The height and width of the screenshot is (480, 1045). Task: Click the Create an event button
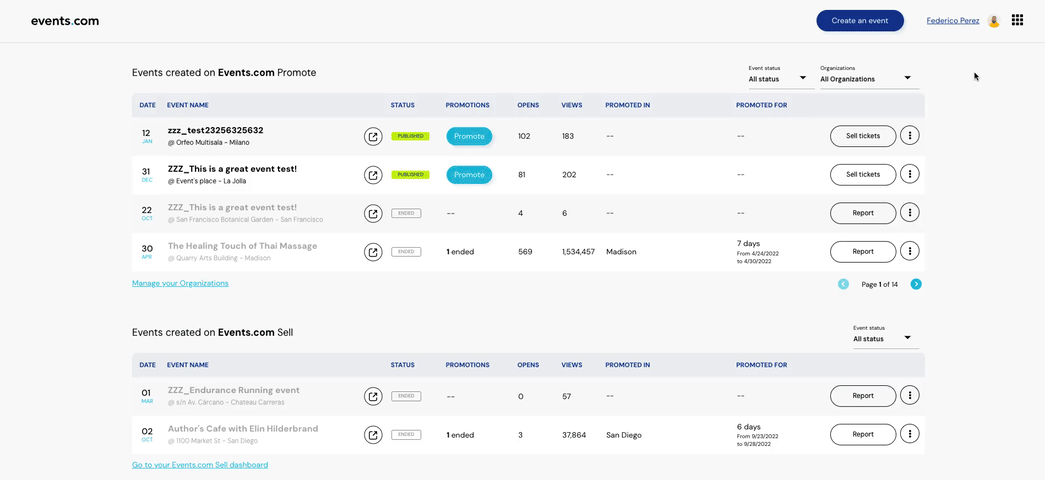point(860,21)
